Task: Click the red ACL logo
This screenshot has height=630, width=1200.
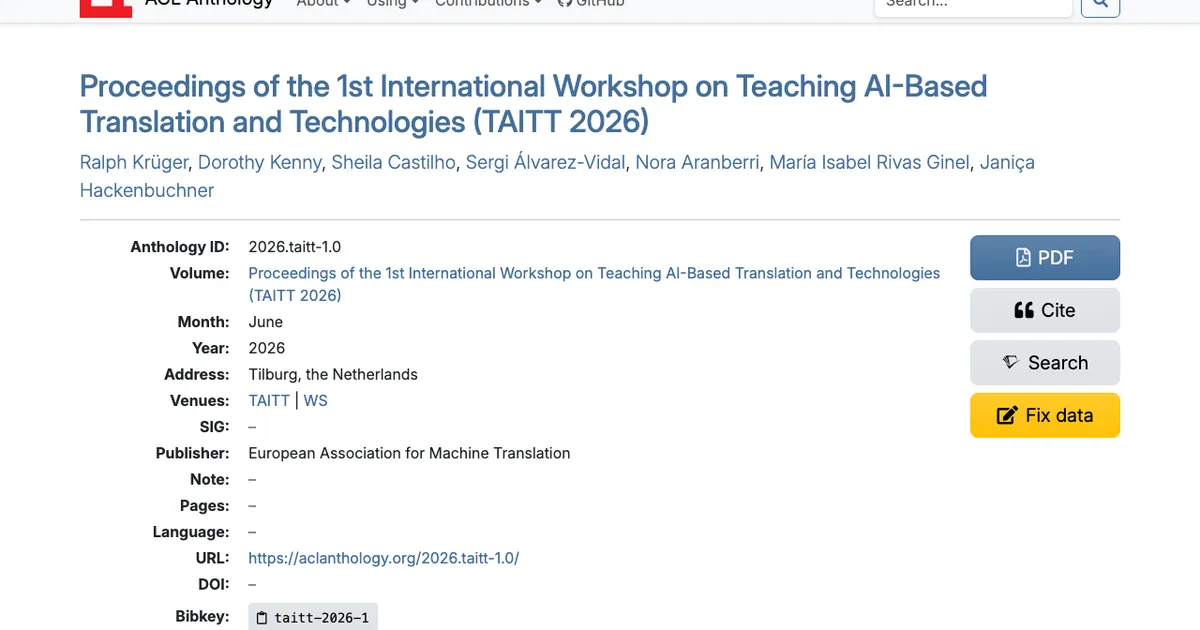Action: point(106,7)
